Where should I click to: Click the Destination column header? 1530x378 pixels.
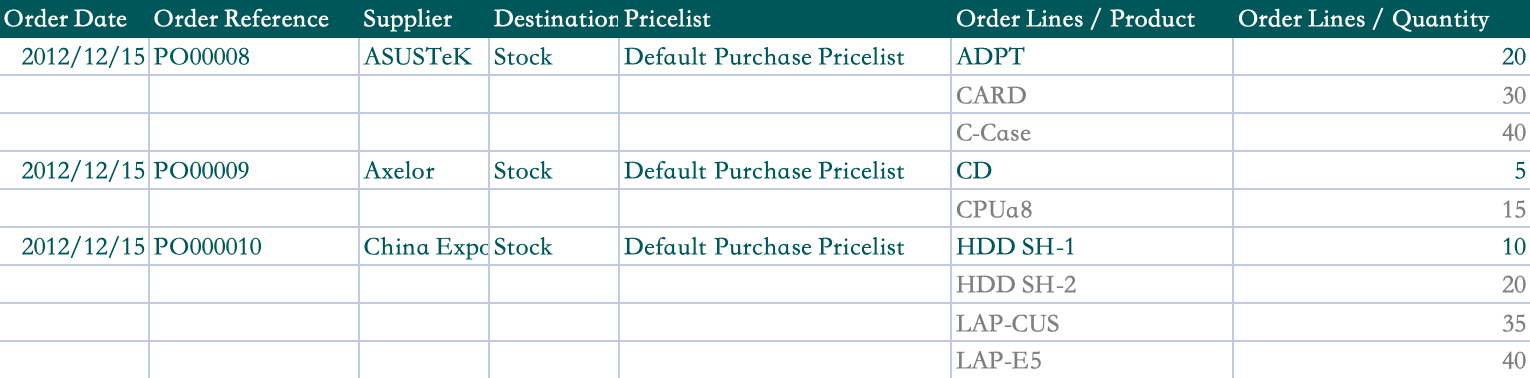[555, 19]
